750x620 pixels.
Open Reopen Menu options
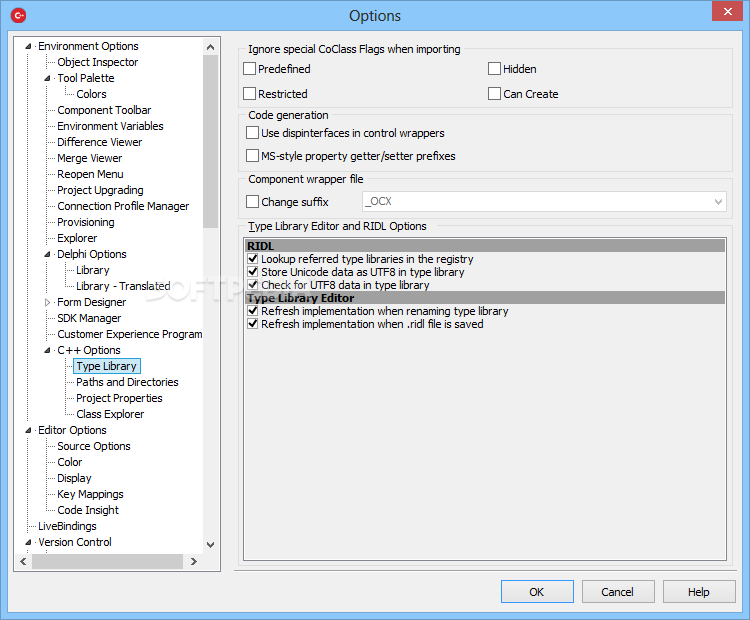point(90,174)
